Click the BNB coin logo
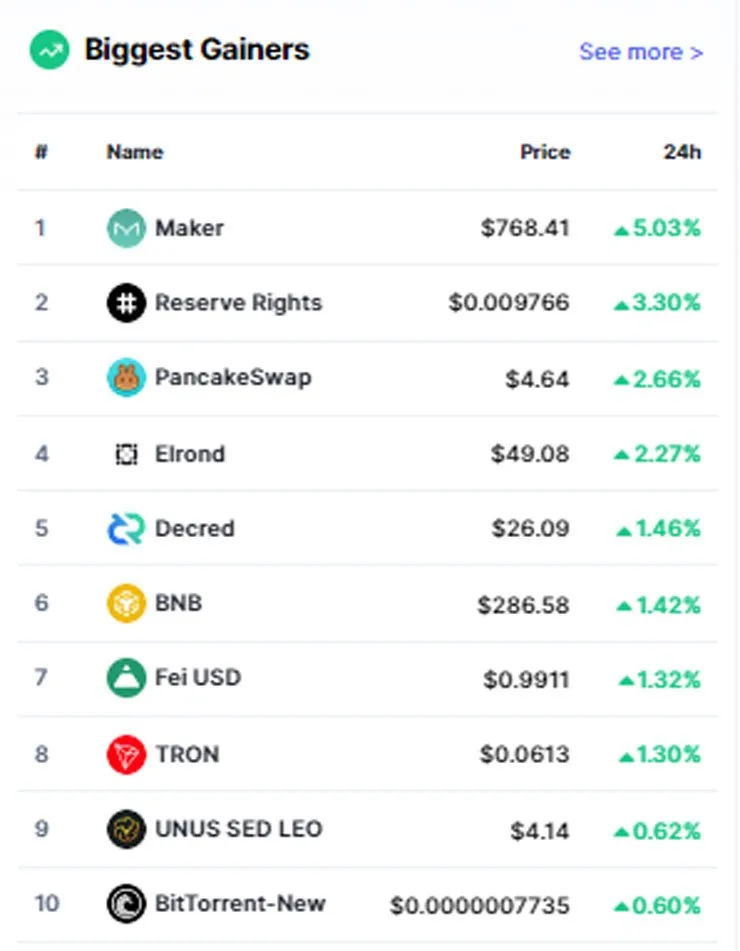The image size is (740, 951). [126, 603]
